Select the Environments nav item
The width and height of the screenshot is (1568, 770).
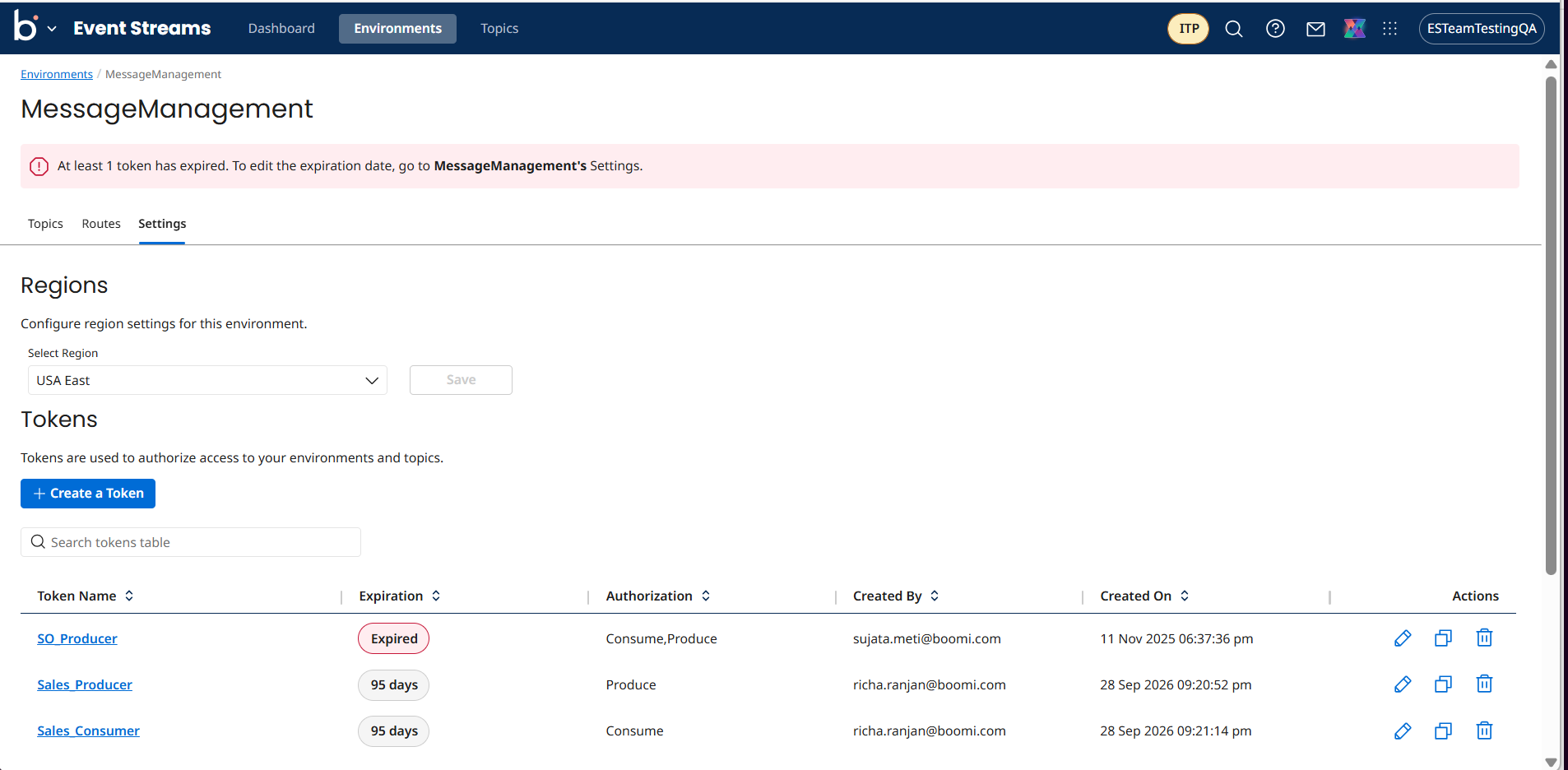pos(397,29)
